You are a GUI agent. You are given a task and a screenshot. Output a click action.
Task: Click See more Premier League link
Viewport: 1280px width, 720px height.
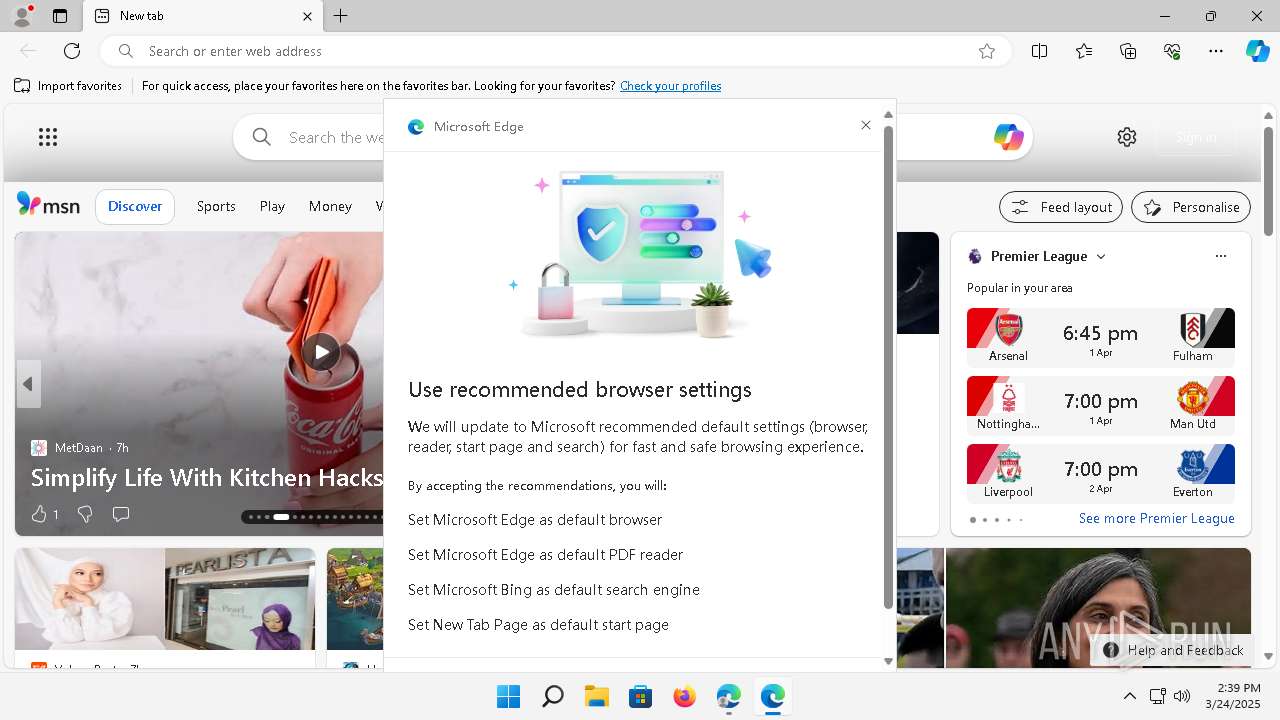click(1156, 518)
